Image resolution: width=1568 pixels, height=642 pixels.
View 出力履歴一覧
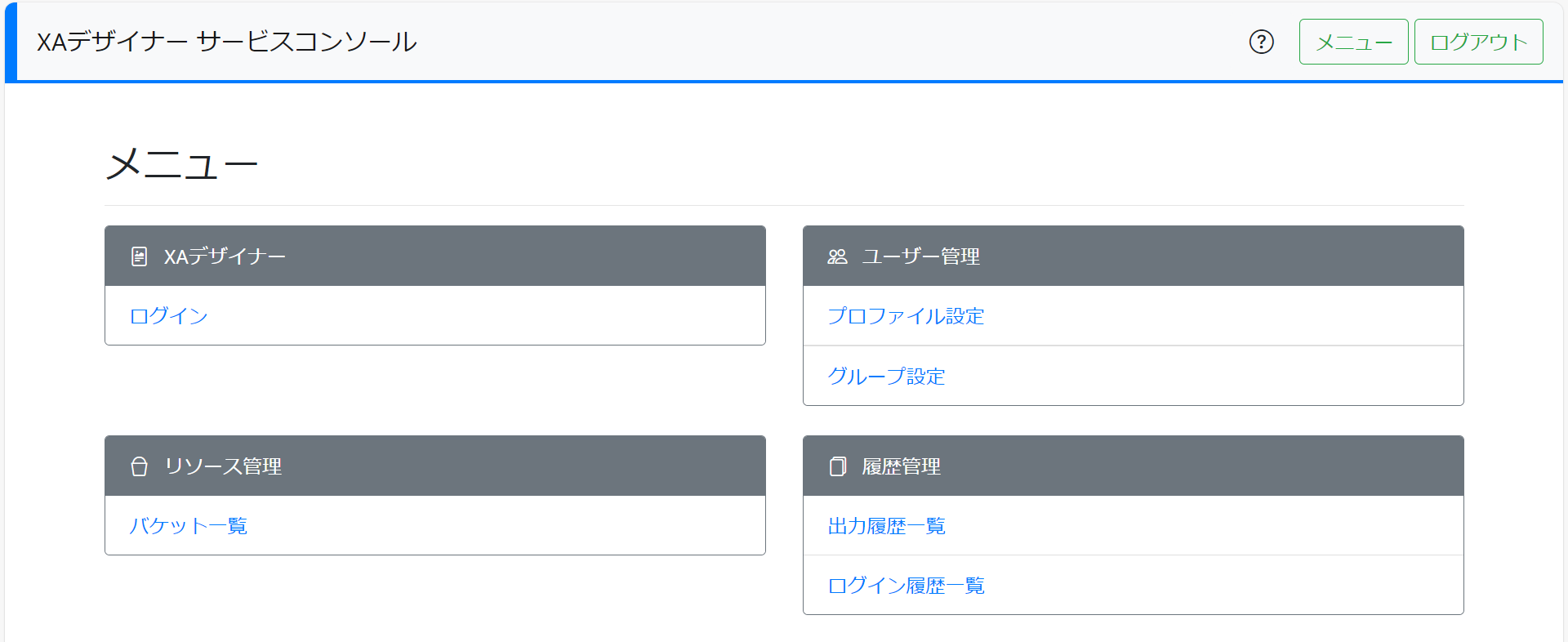pos(886,526)
